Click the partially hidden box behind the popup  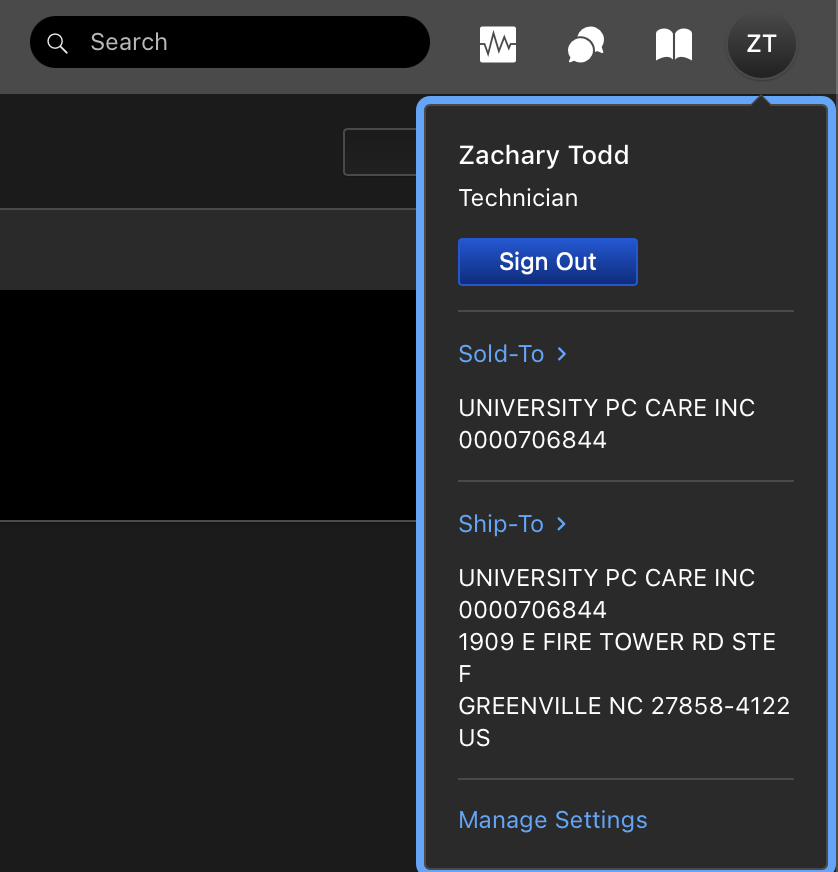(380, 152)
